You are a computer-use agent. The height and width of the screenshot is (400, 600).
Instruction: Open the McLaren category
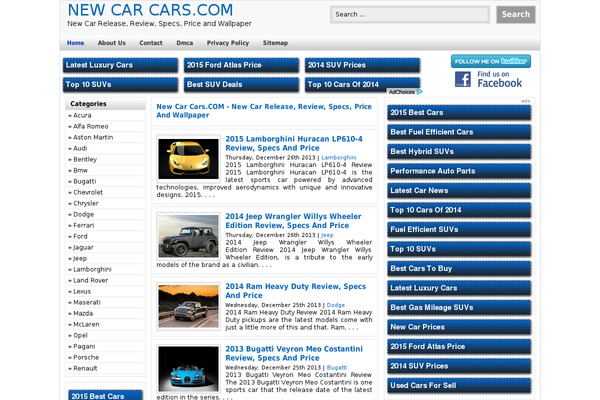click(x=86, y=325)
